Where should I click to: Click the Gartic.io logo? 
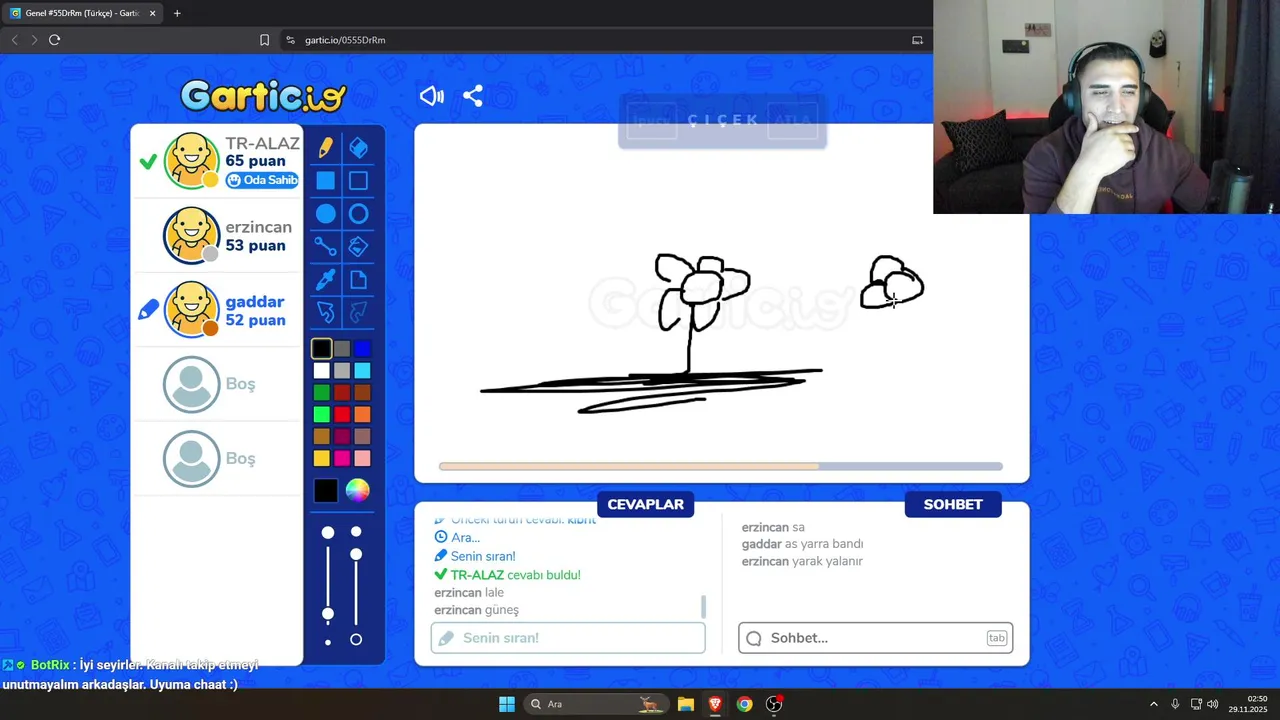(x=263, y=96)
